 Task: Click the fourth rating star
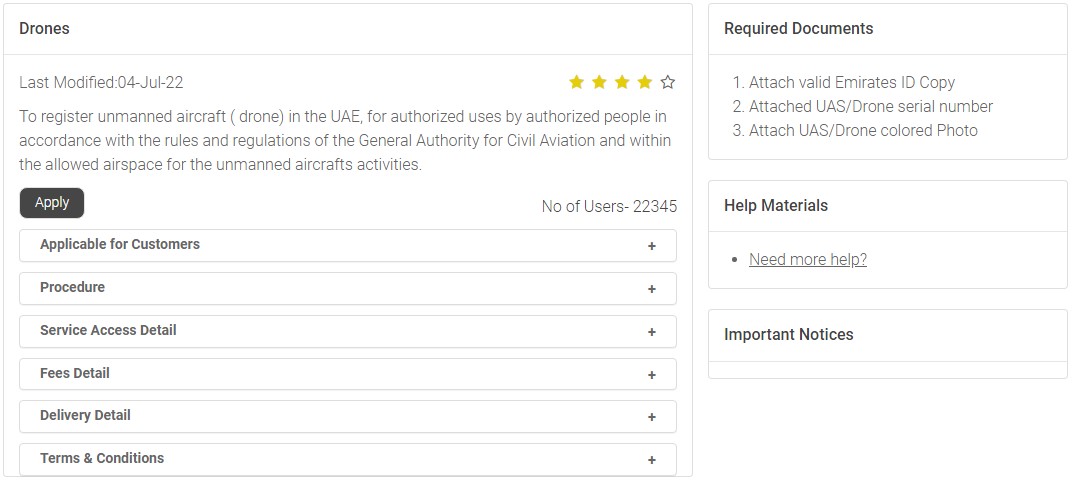pyautogui.click(x=645, y=83)
